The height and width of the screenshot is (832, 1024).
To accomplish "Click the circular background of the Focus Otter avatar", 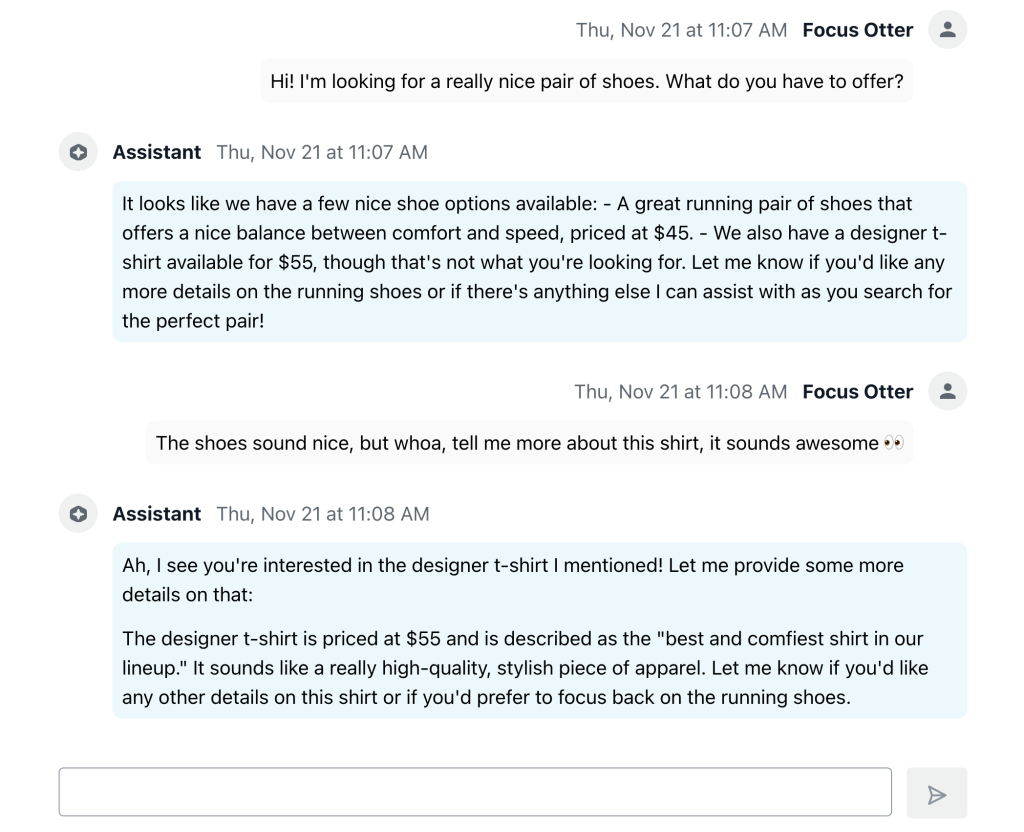I will (946, 29).
